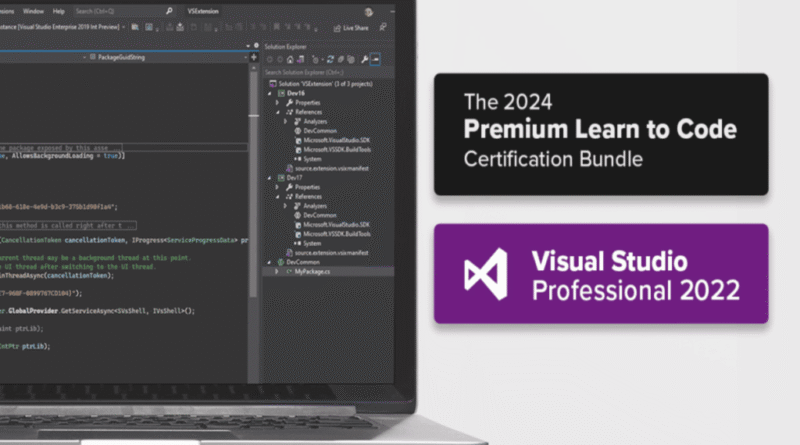This screenshot has width=800, height=445.
Task: Collapse the DevCommon shared project node
Action: pyautogui.click(x=270, y=262)
